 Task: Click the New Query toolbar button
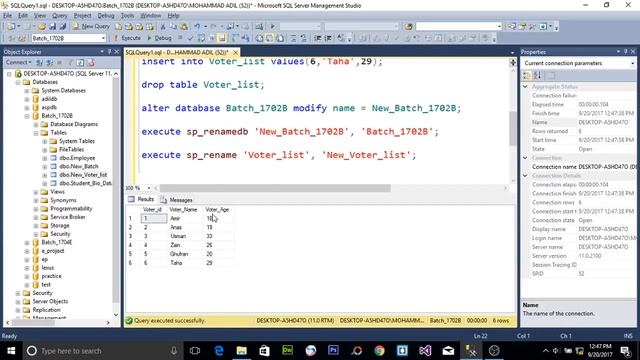coord(91,27)
